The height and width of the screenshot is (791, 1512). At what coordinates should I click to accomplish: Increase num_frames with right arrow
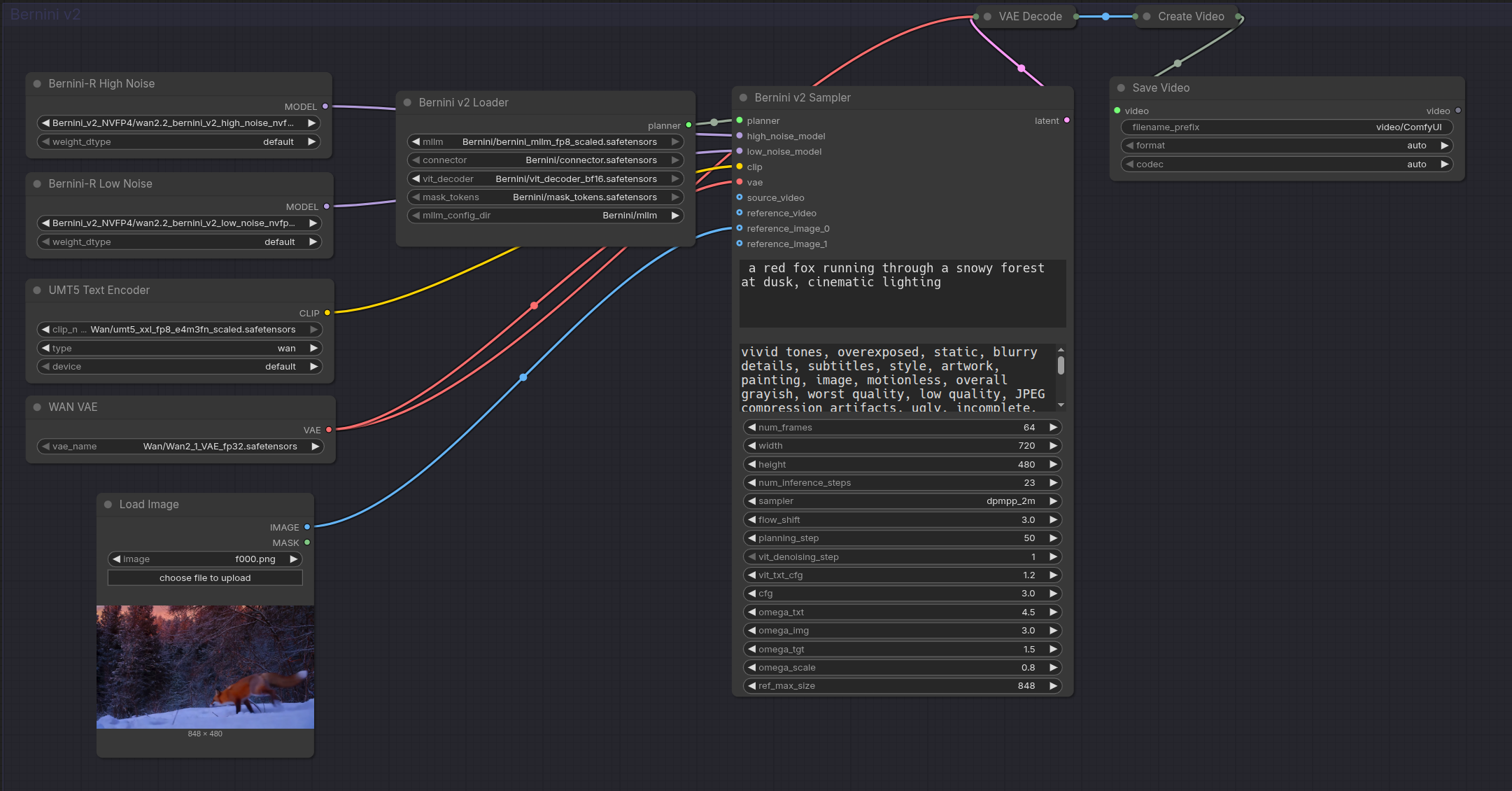pos(1053,428)
